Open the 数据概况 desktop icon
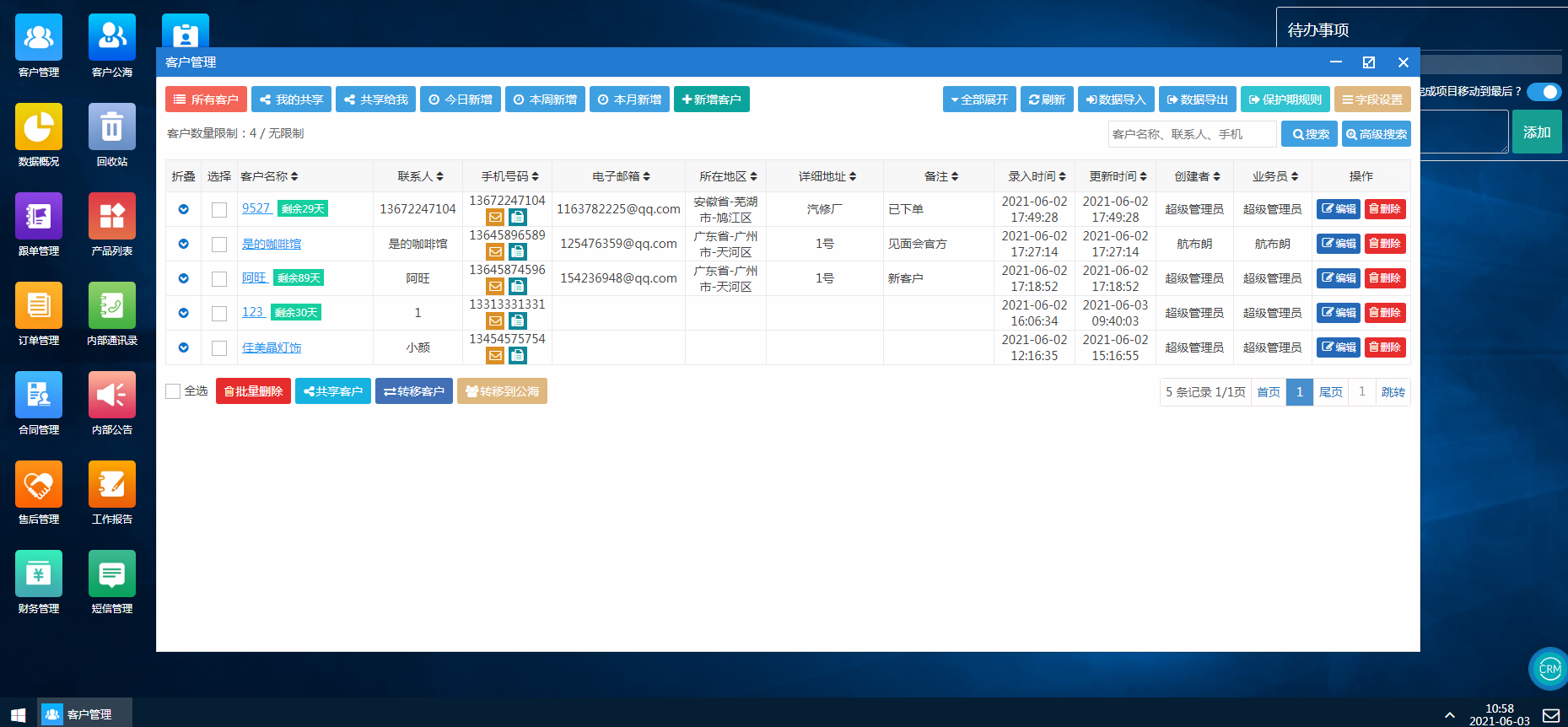The width and height of the screenshot is (1568, 727). (39, 127)
